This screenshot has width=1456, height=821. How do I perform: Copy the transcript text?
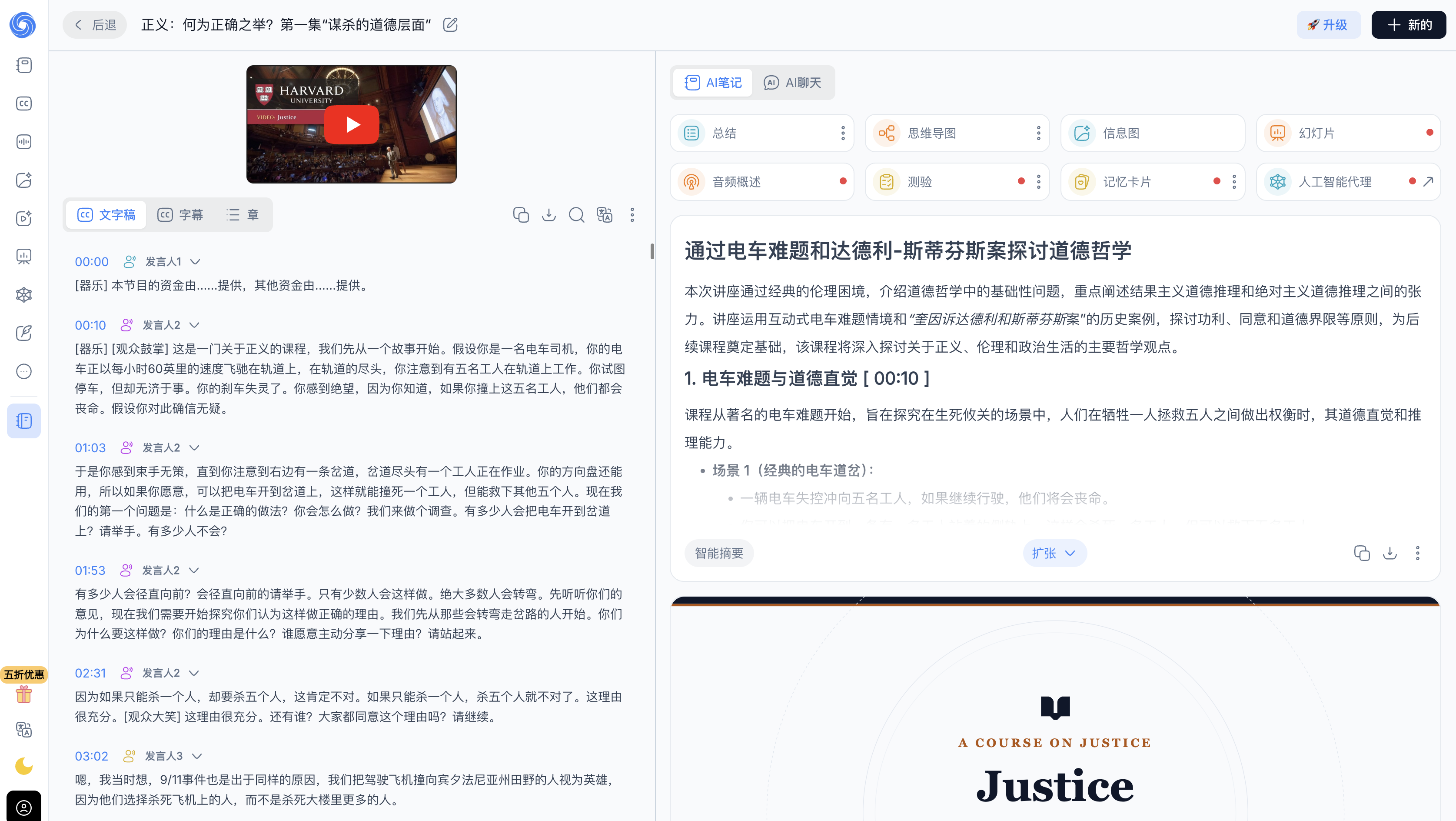tap(521, 215)
